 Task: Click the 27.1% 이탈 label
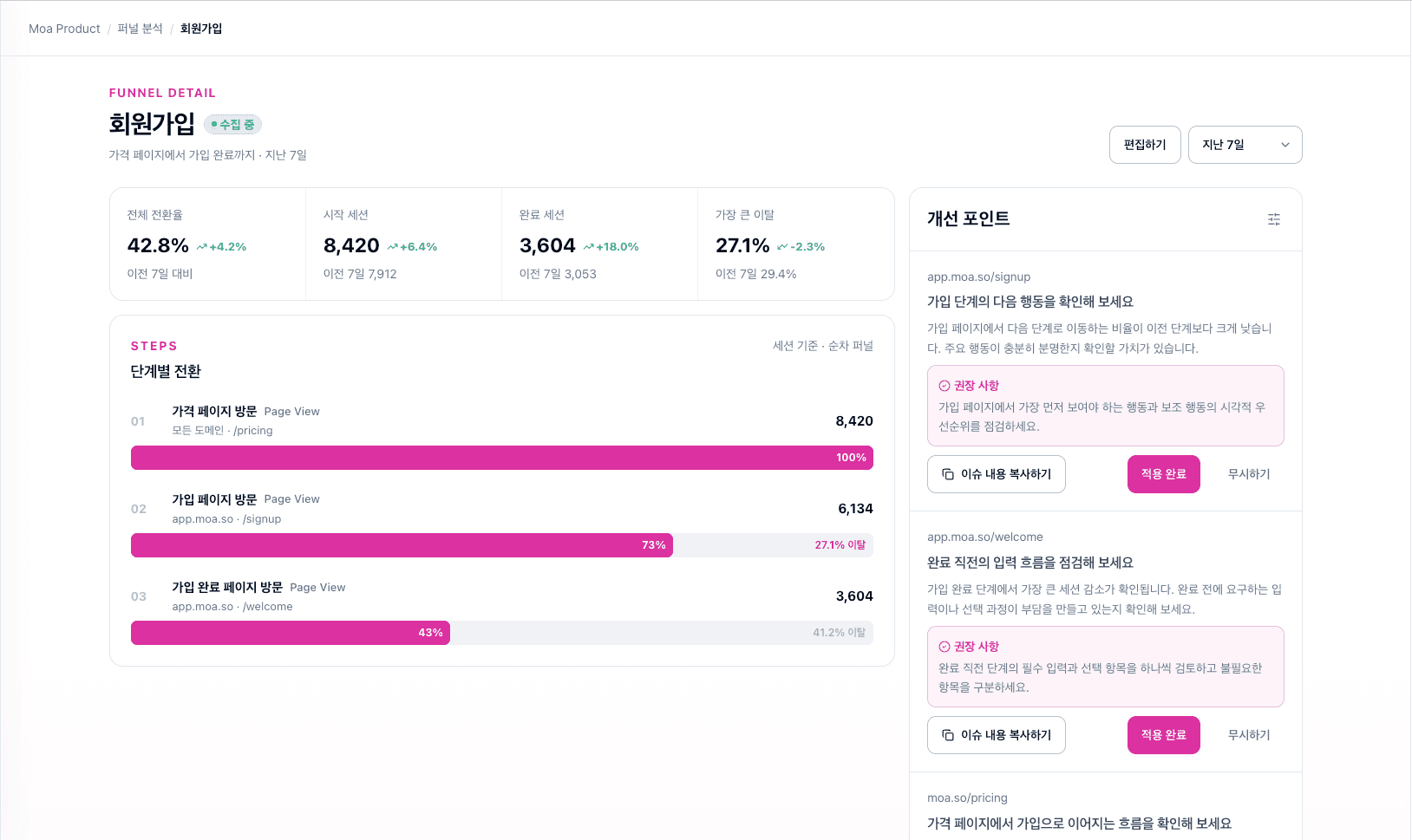click(x=840, y=545)
